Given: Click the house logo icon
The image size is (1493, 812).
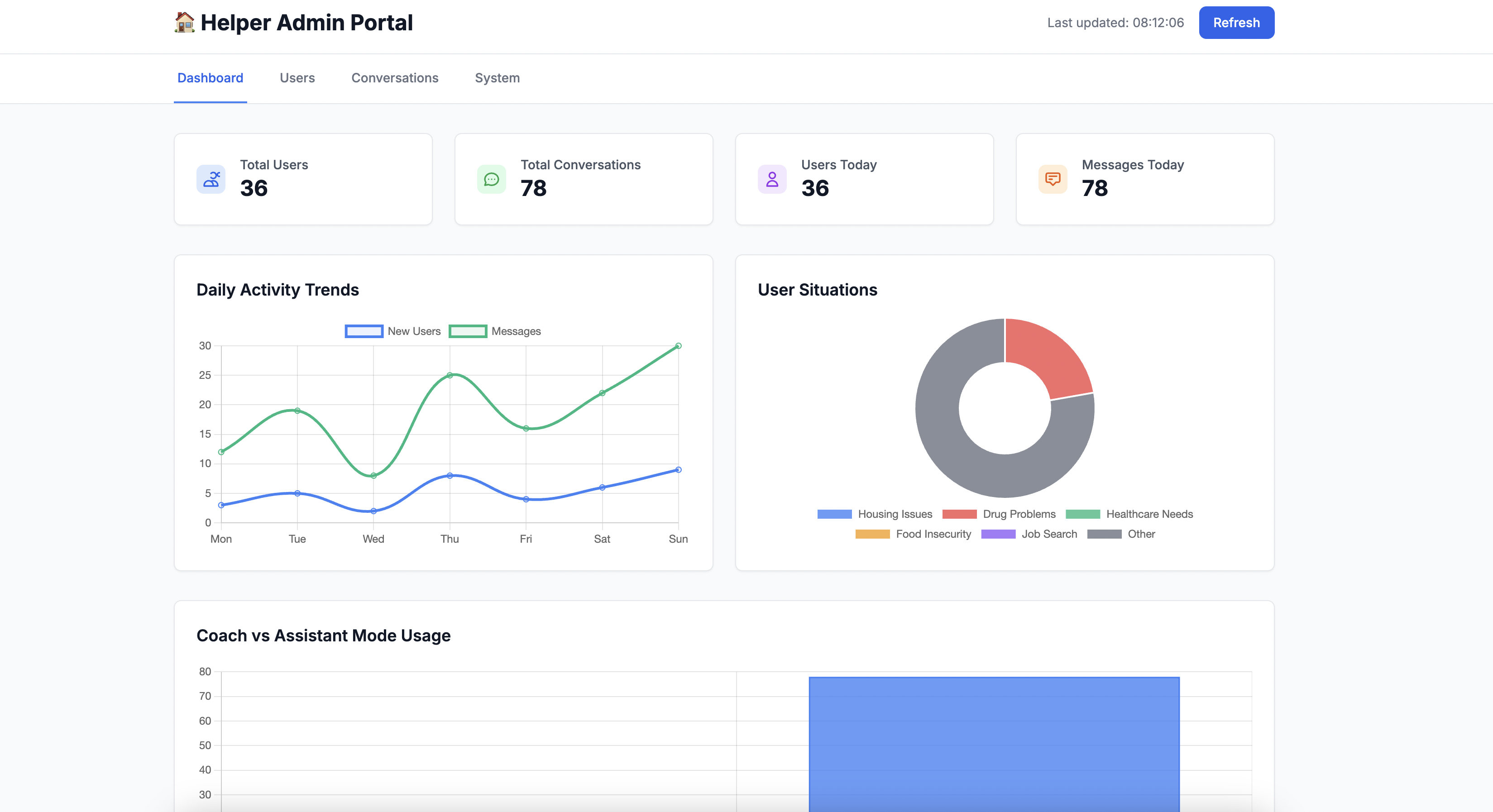Looking at the screenshot, I should pyautogui.click(x=184, y=23).
